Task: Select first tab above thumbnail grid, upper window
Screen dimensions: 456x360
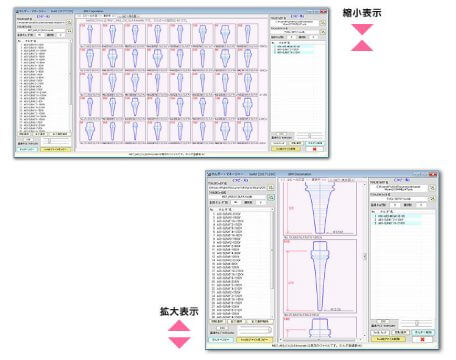Action: 89,16
